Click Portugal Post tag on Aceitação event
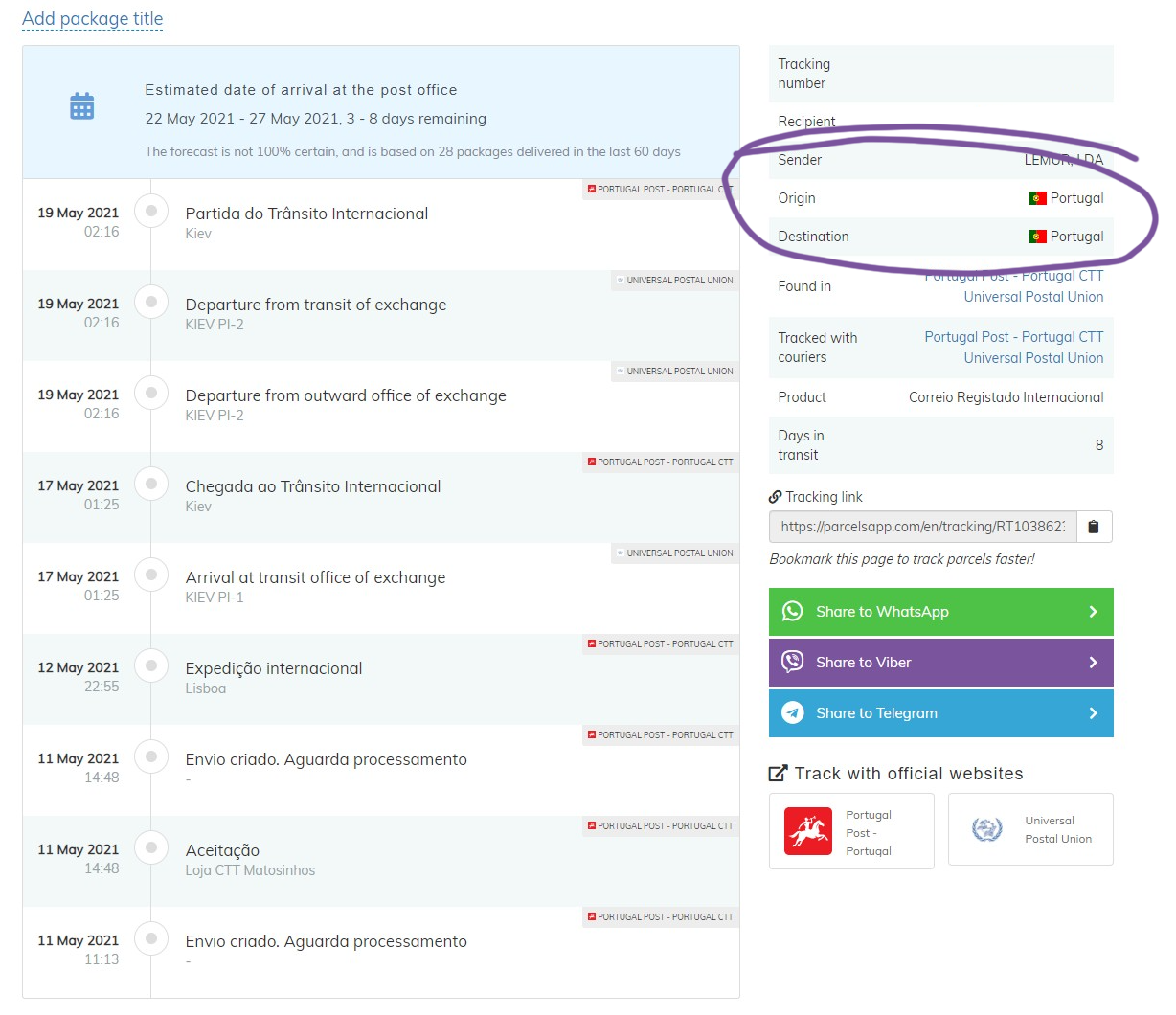Viewport: 1176px width, 1015px height. tap(661, 826)
